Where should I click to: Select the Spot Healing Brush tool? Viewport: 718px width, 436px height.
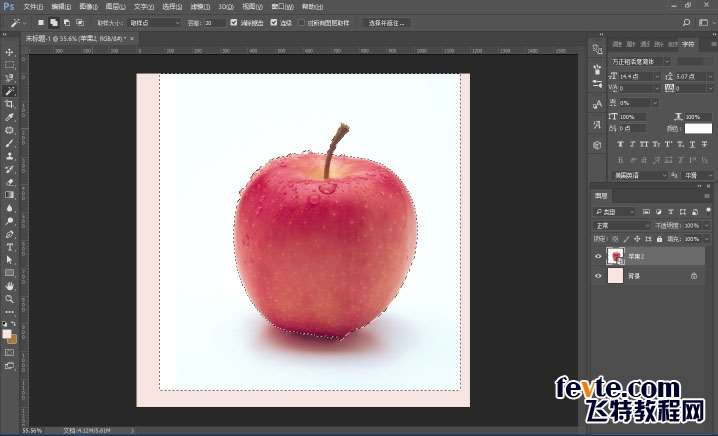[9, 130]
